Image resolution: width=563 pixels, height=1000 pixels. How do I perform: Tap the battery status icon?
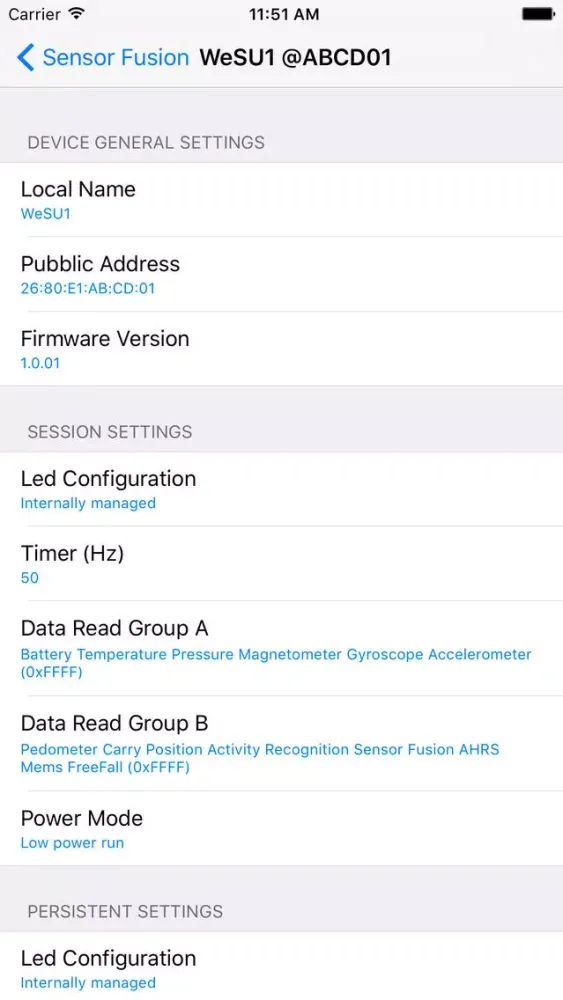[538, 13]
